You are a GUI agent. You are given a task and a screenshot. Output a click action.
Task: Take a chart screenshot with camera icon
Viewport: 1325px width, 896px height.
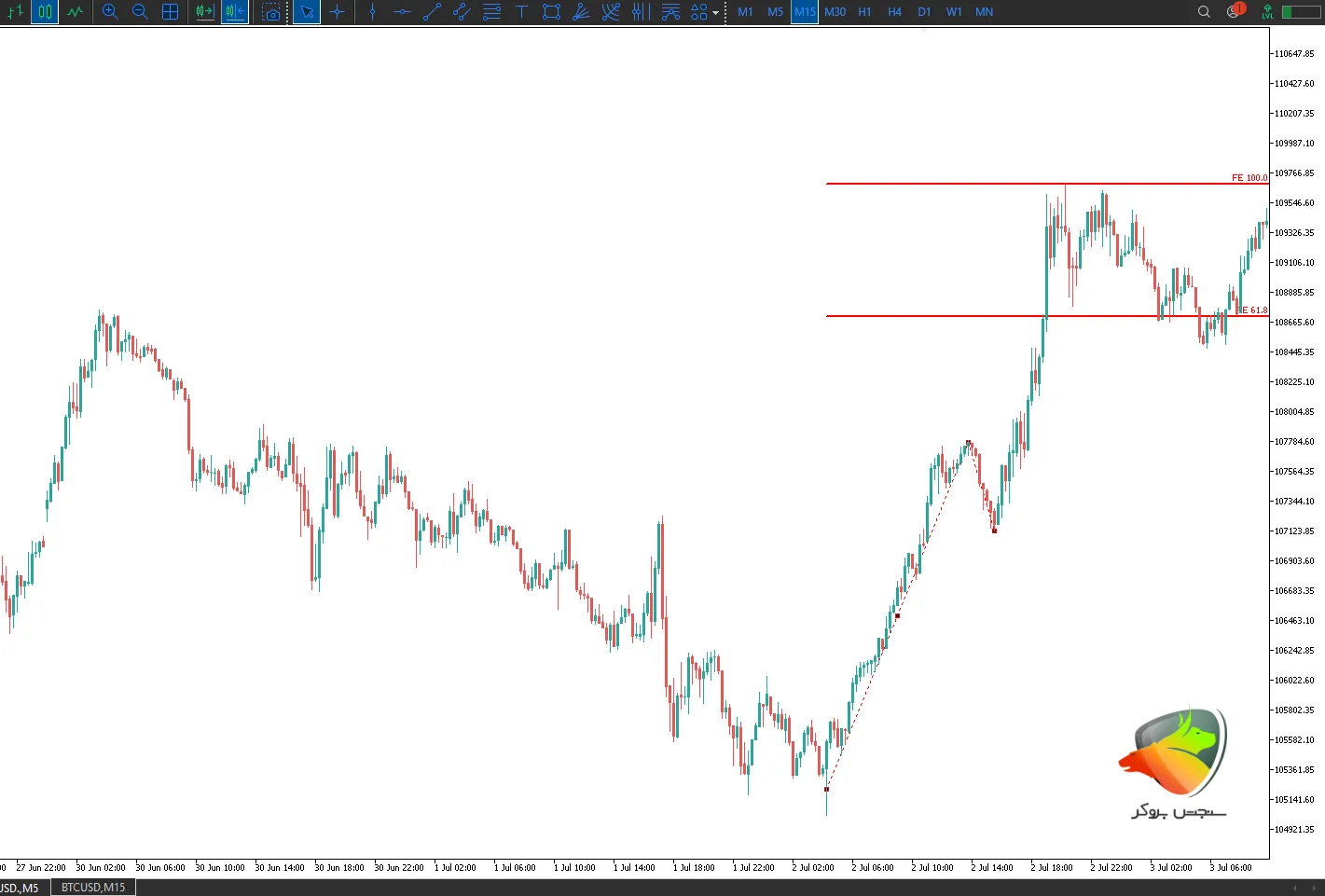click(x=270, y=12)
